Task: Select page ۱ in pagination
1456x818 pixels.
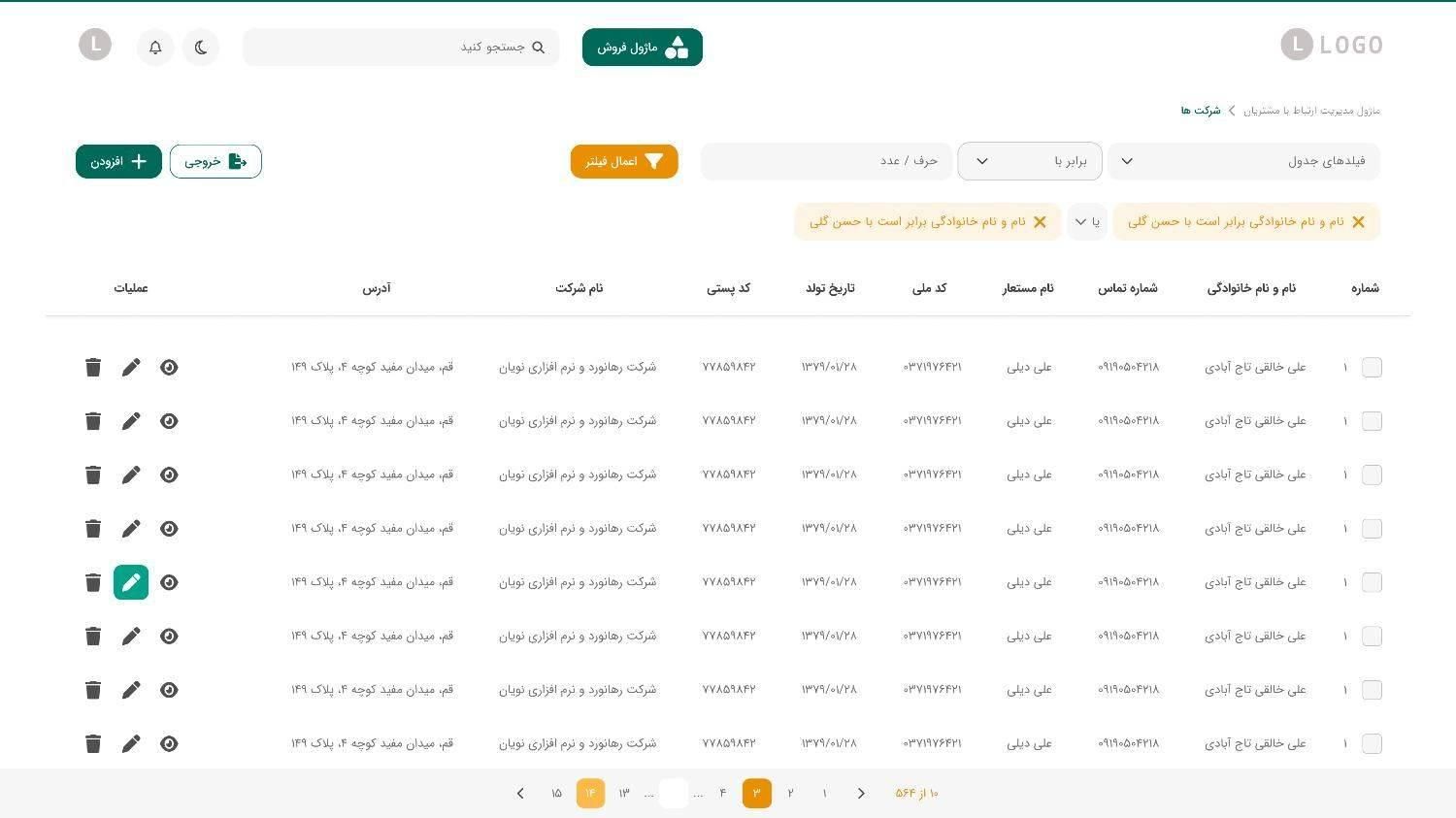Action: 825,793
